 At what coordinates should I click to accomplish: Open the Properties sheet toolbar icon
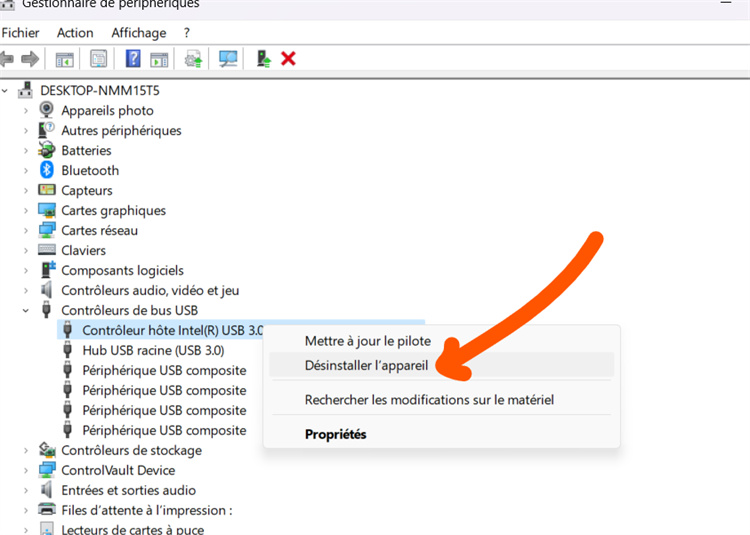pyautogui.click(x=99, y=59)
